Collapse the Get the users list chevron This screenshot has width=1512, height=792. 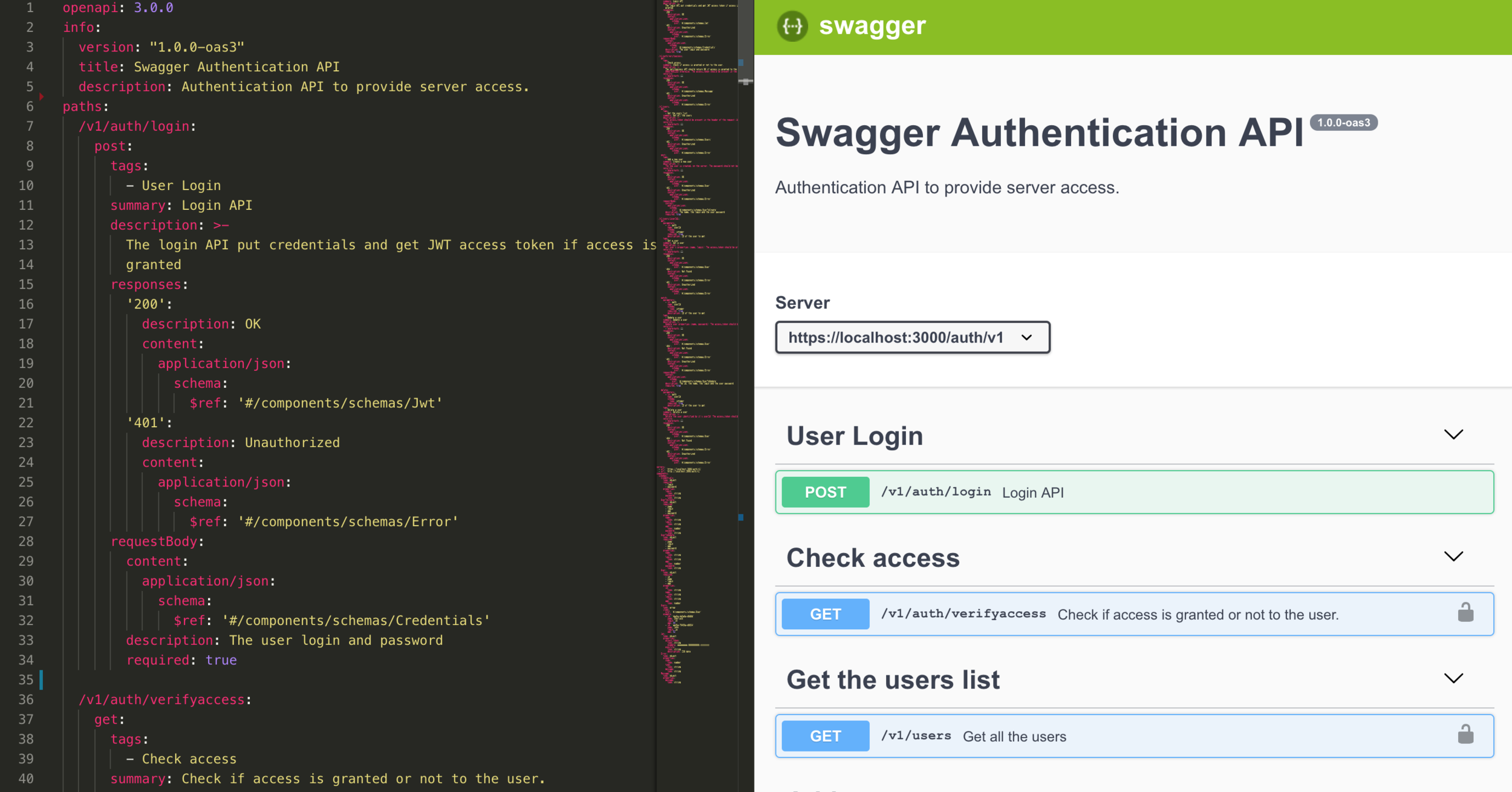[1453, 678]
